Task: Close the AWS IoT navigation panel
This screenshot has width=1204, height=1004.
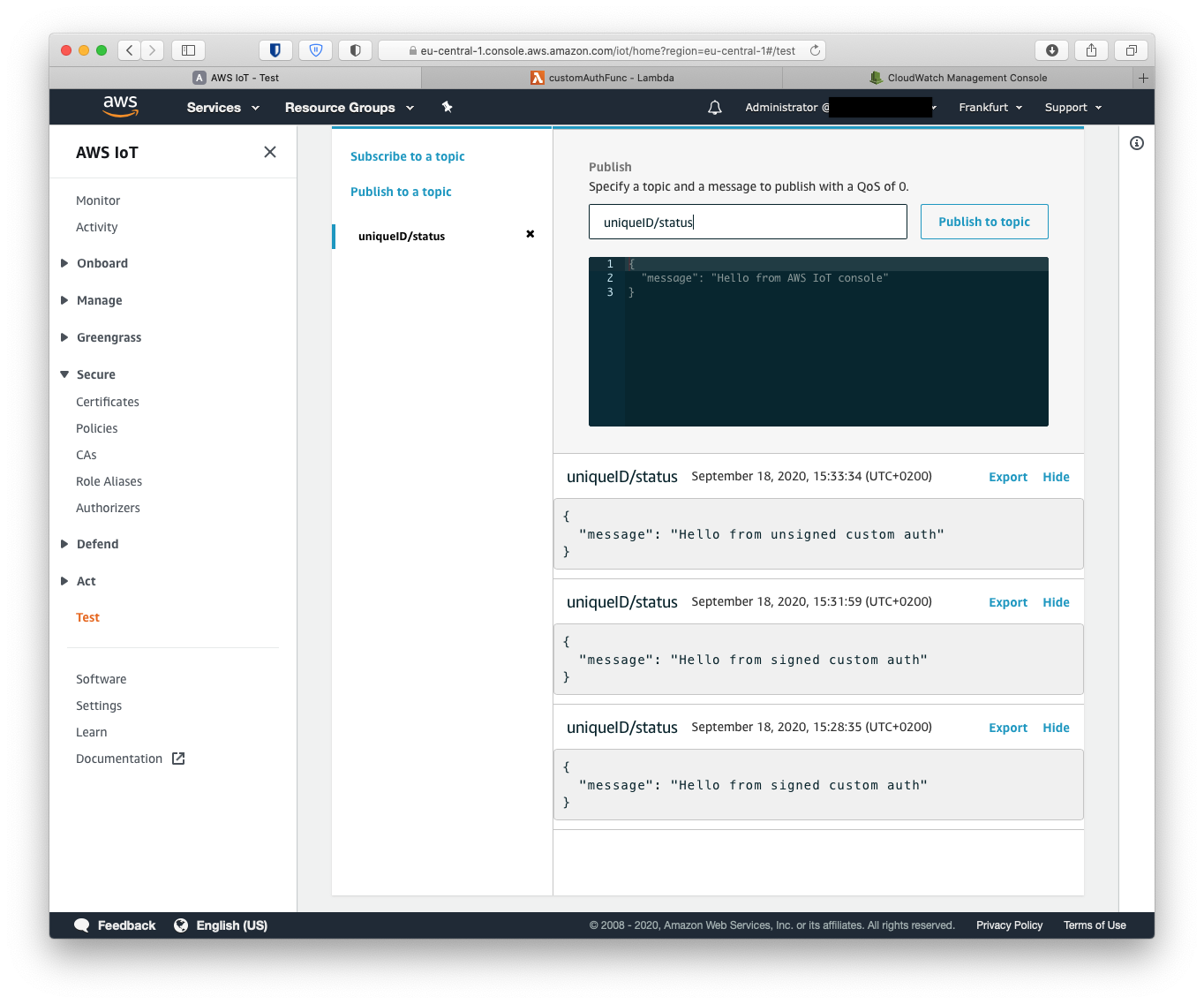Action: click(270, 152)
